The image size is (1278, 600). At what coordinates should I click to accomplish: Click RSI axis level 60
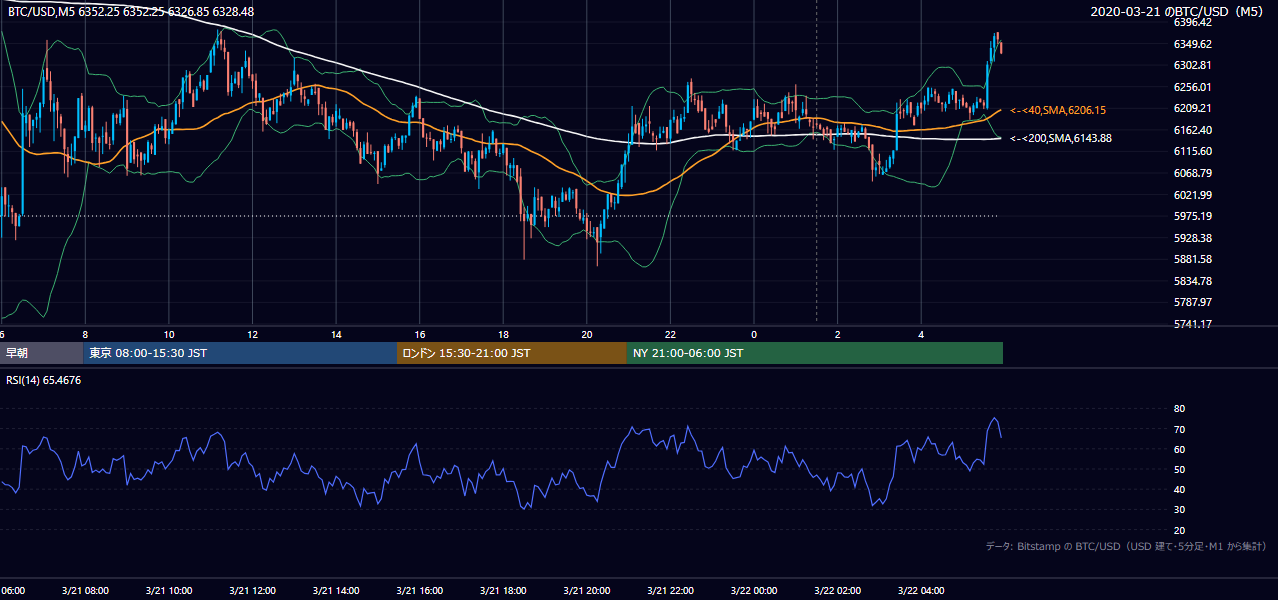pos(1179,449)
